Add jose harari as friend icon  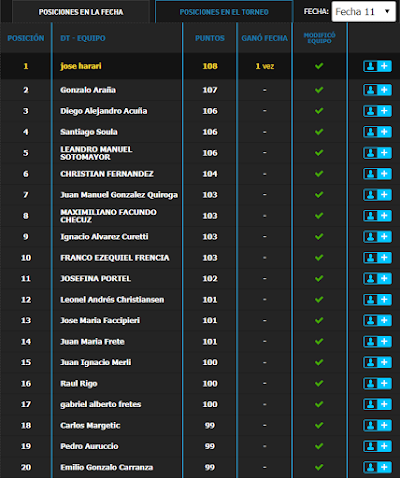click(377, 66)
